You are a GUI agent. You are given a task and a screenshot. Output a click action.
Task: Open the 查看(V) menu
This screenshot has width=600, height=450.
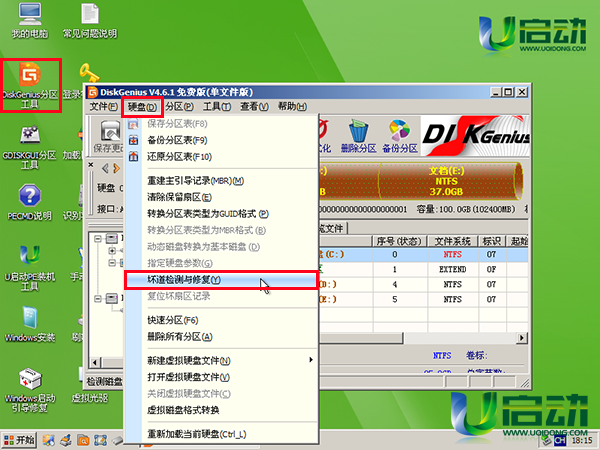[254, 106]
